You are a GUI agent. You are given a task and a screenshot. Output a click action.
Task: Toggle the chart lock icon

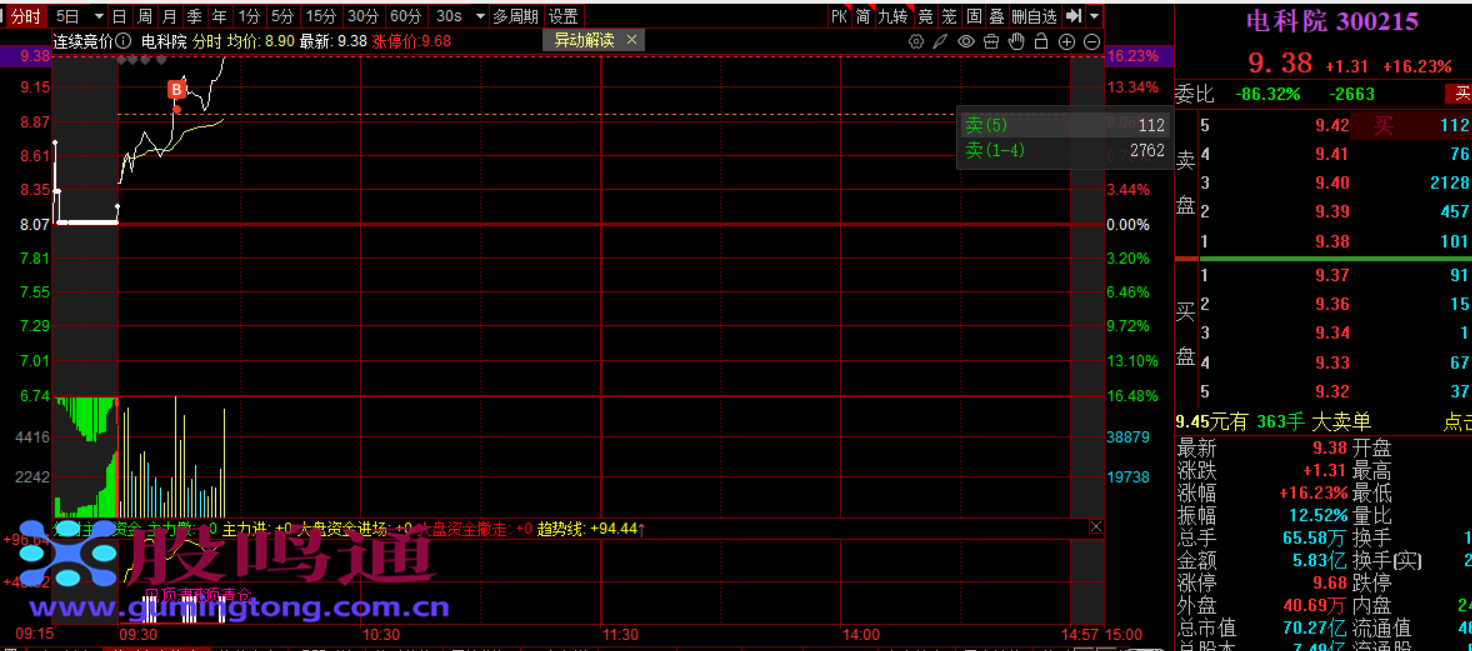coord(1041,42)
